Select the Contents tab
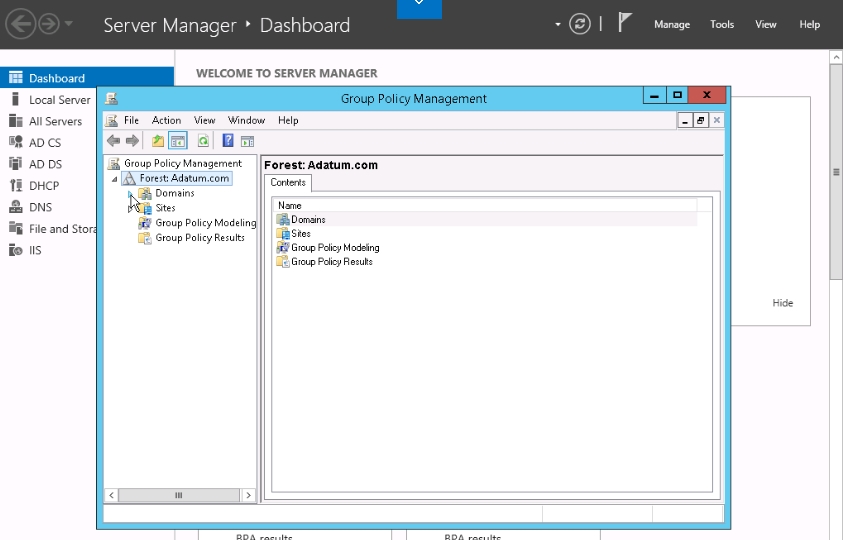Image resolution: width=848 pixels, height=540 pixels. 289,183
